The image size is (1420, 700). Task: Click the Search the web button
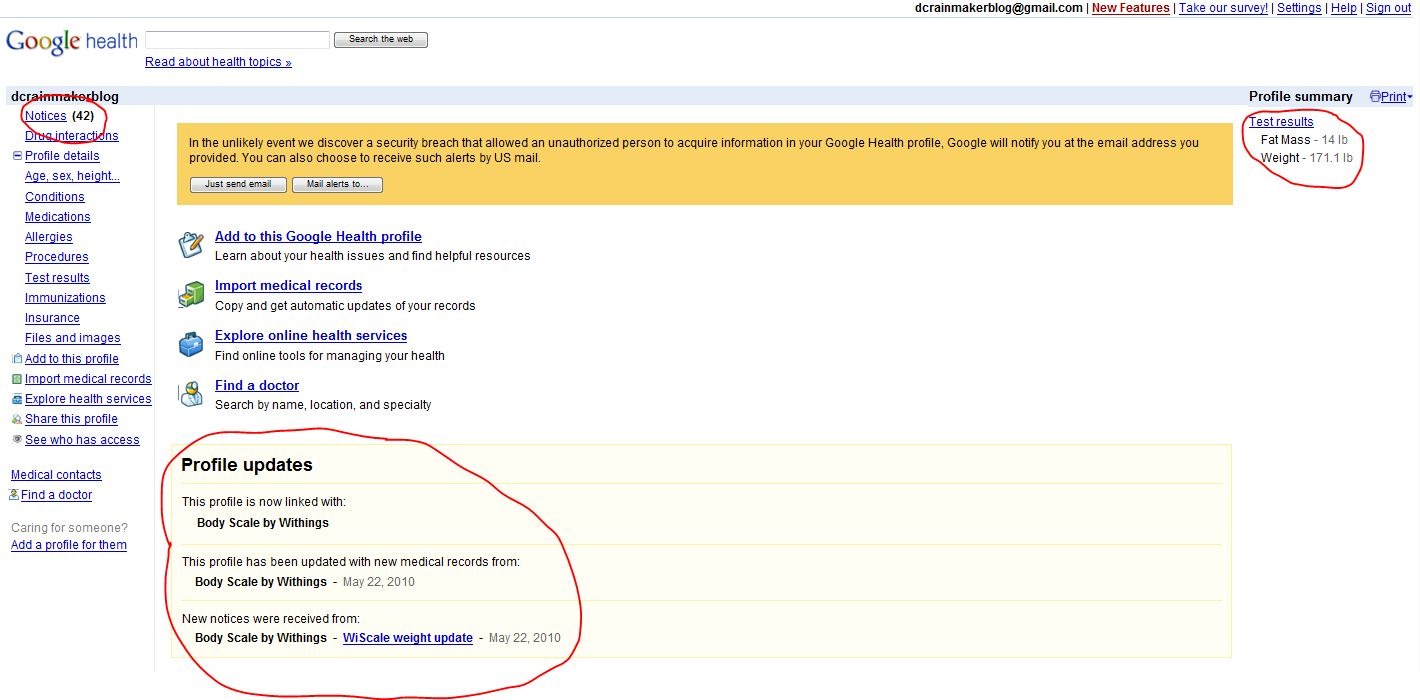point(381,40)
